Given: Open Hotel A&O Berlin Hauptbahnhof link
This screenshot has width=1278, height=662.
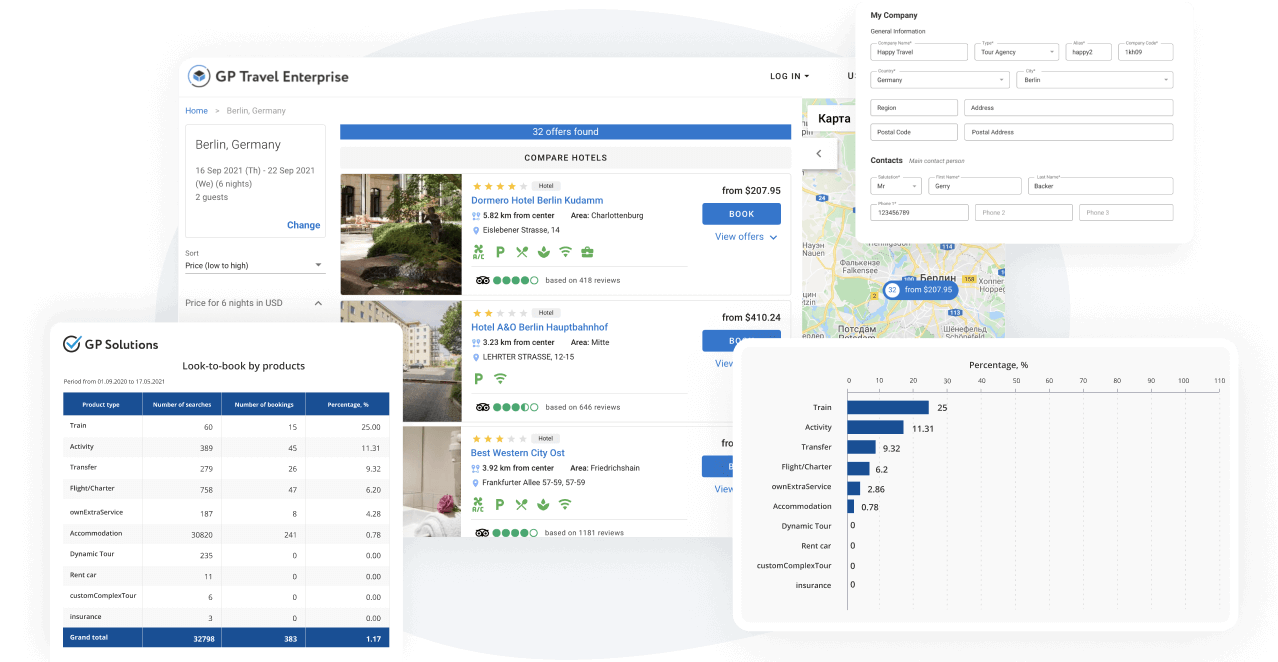Looking at the screenshot, I should click(x=539, y=327).
